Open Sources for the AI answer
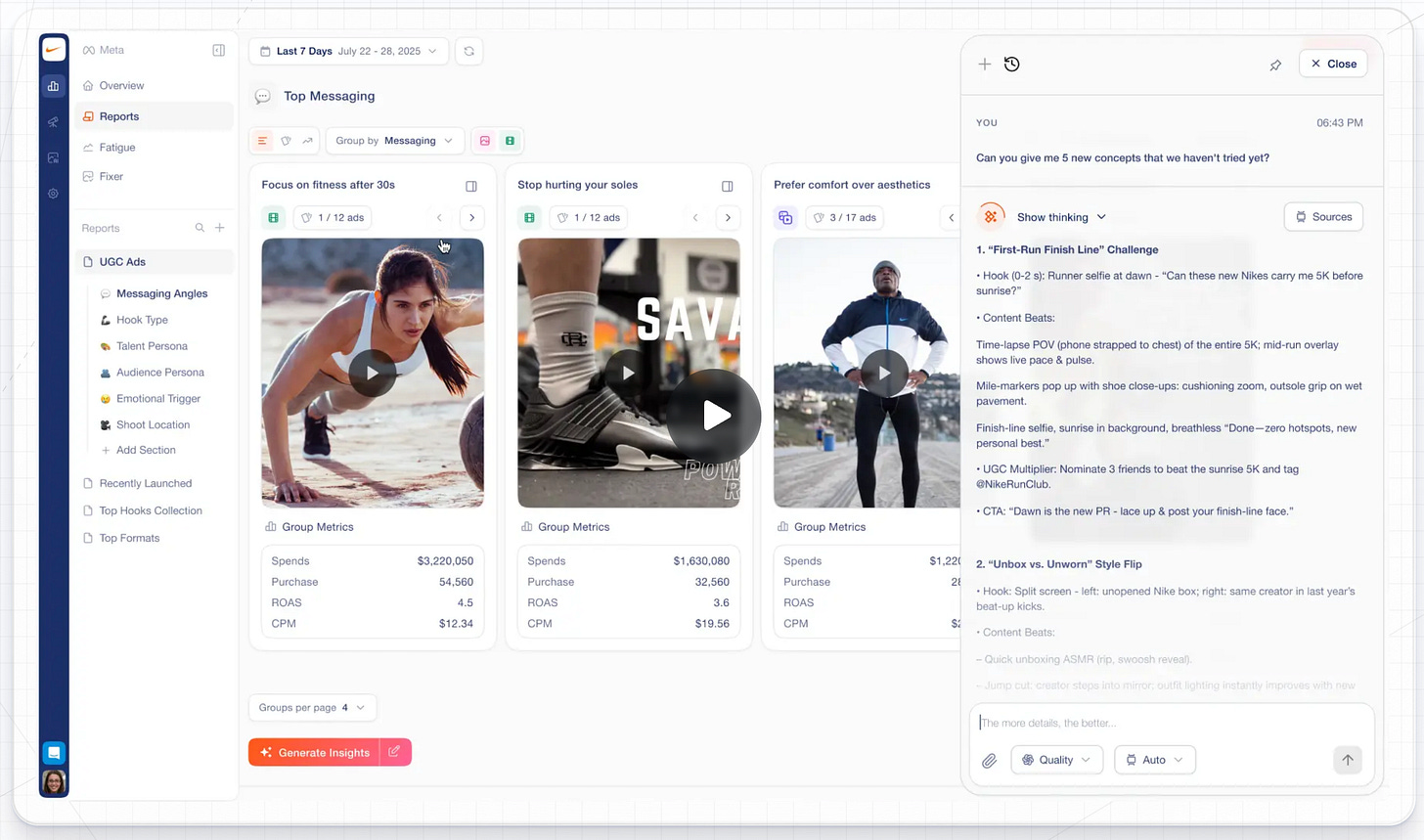This screenshot has width=1424, height=840. point(1323,217)
